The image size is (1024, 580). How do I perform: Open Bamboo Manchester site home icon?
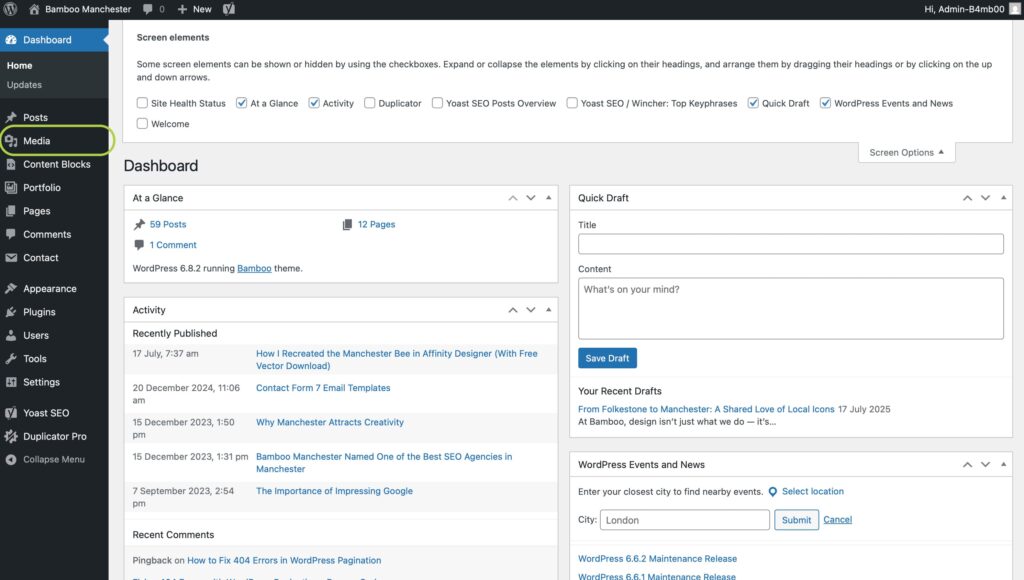34,9
